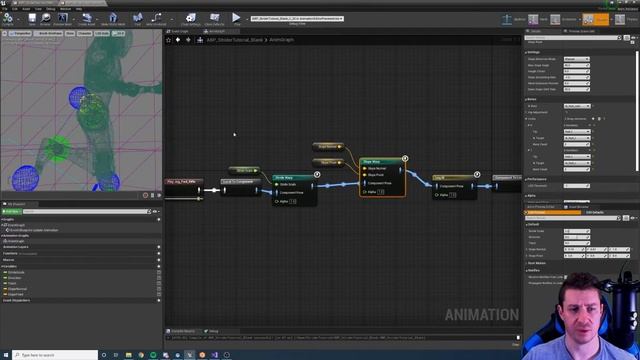Image resolution: width=640 pixels, height=360 pixels.
Task: Toggle the first Notifies checkbox
Action: click(x=565, y=277)
